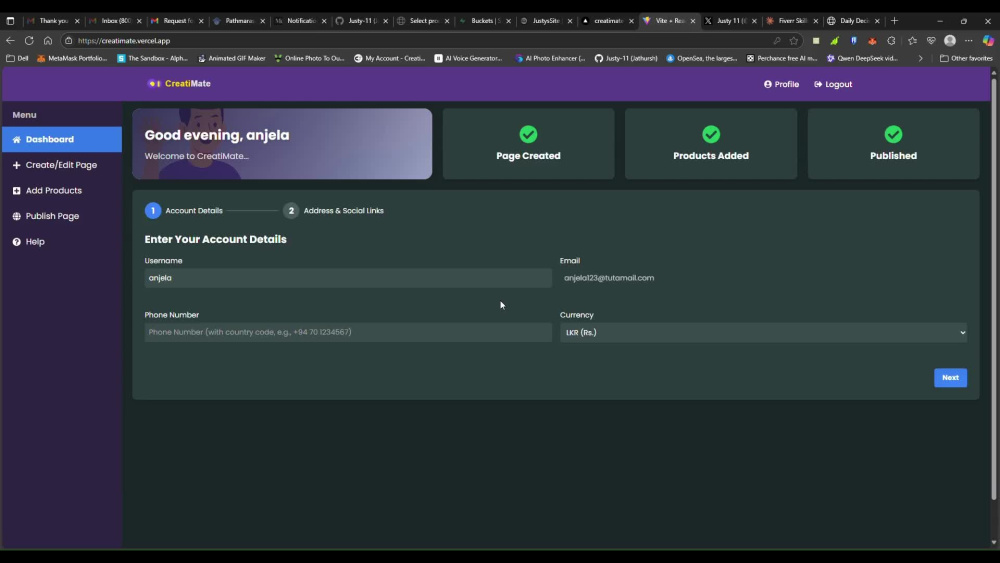This screenshot has height=563, width=1000.
Task: Open the tab actions menu icon
Action: [x=10, y=21]
